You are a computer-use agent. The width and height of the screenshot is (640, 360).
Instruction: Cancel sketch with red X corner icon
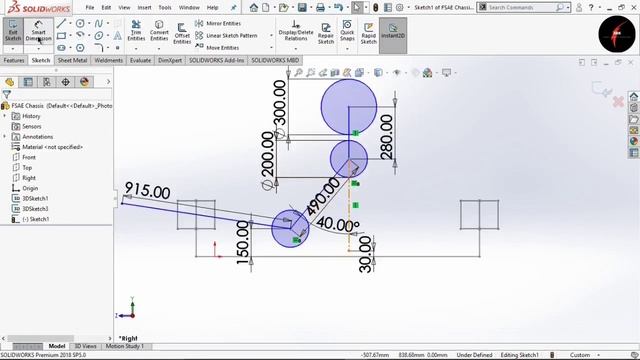click(x=618, y=101)
